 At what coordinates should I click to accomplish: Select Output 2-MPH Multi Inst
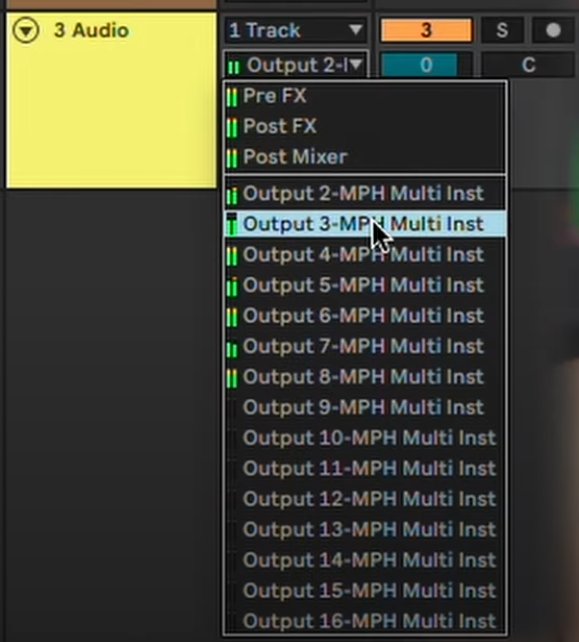pos(365,194)
